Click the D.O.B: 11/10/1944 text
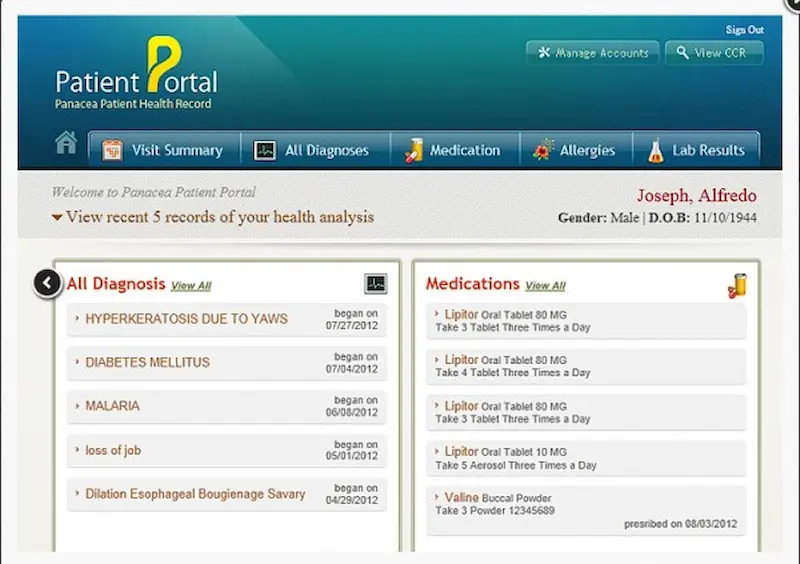This screenshot has height=564, width=800. pos(703,218)
